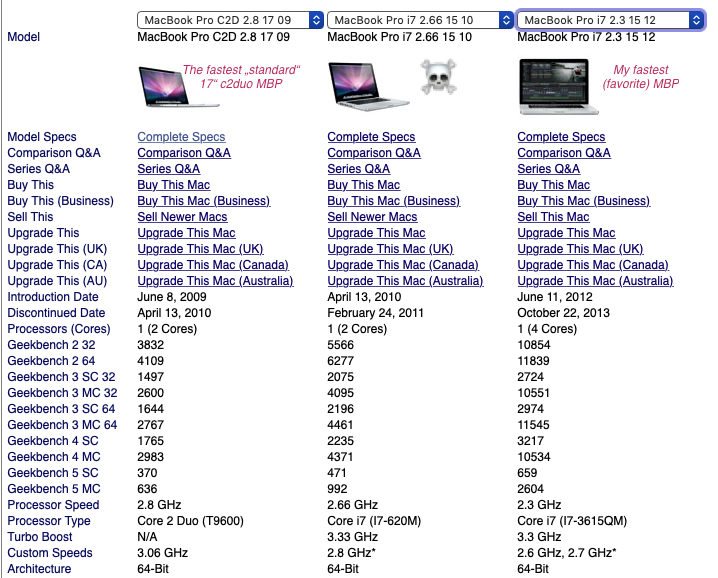Image resolution: width=718 pixels, height=578 pixels.
Task: Select 'Core i7 (I7-620M)' processor type
Action: [374, 522]
